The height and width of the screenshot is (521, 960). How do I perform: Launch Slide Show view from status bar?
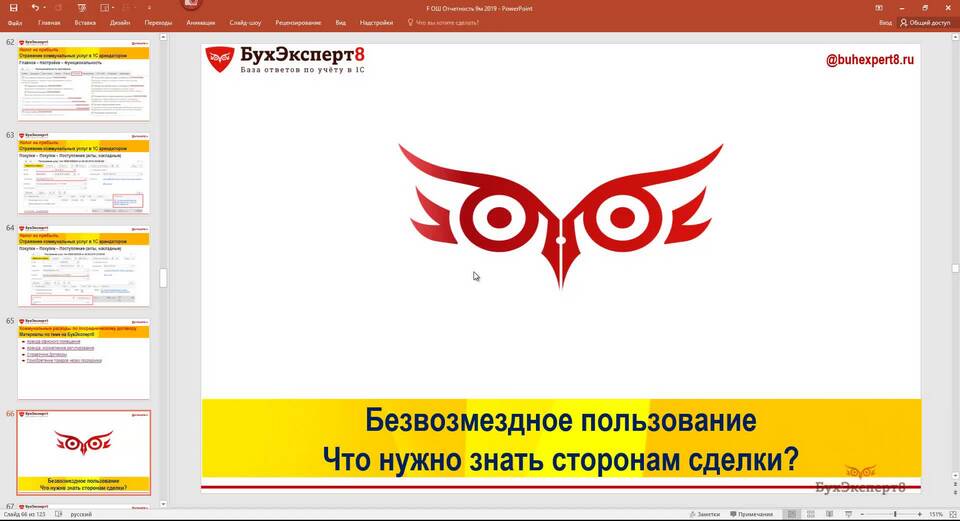point(847,514)
